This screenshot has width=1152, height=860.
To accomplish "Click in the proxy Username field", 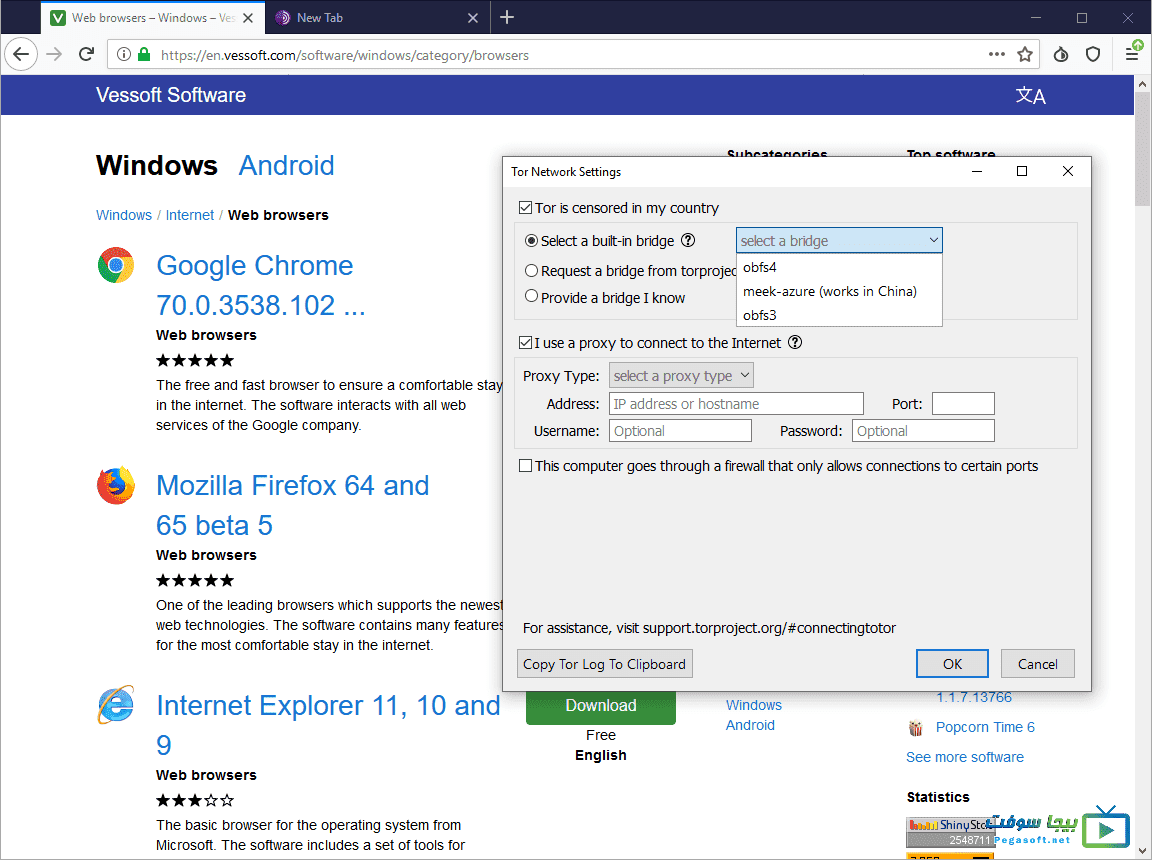I will point(680,430).
